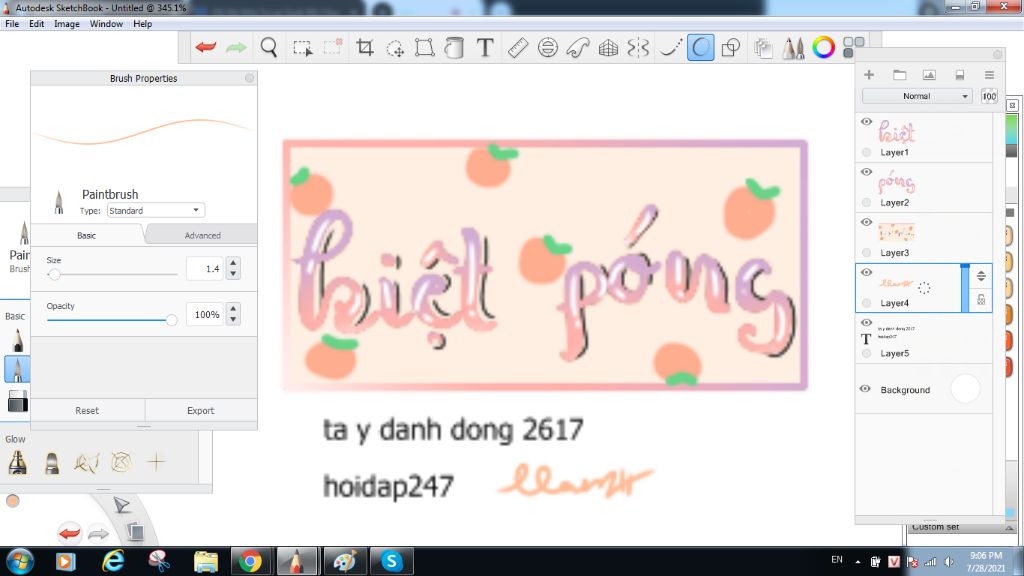Hide Layer1 with its eye icon
Screen dimensions: 1024x576
click(x=866, y=121)
